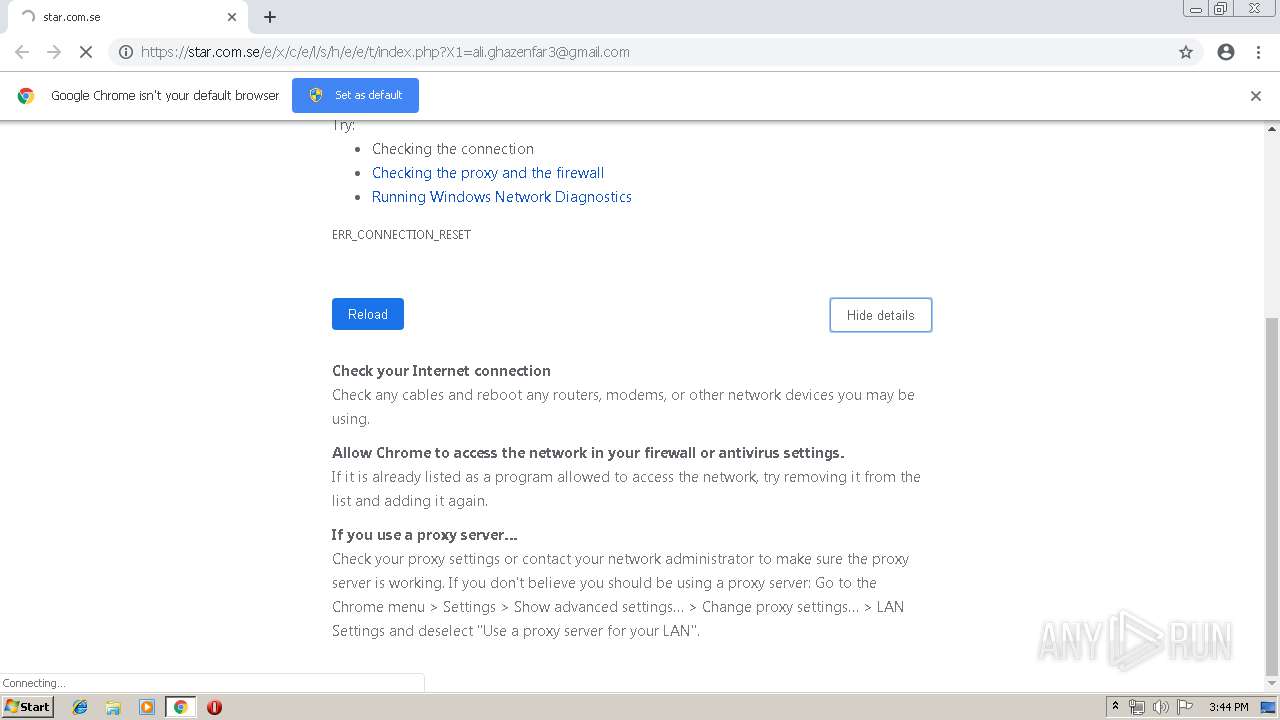Open Windows Explorer folder from taskbar
The height and width of the screenshot is (720, 1280).
(x=113, y=707)
